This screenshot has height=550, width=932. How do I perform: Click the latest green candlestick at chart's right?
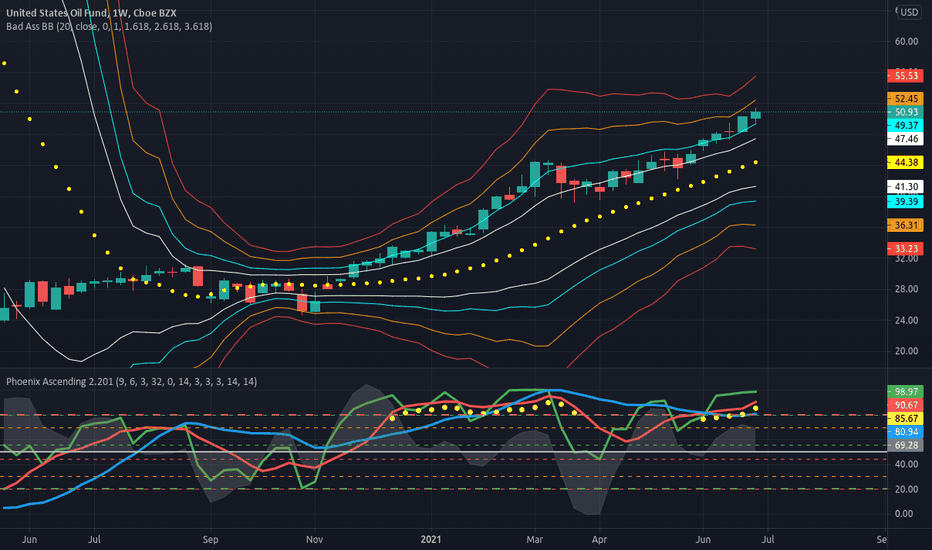pyautogui.click(x=755, y=115)
